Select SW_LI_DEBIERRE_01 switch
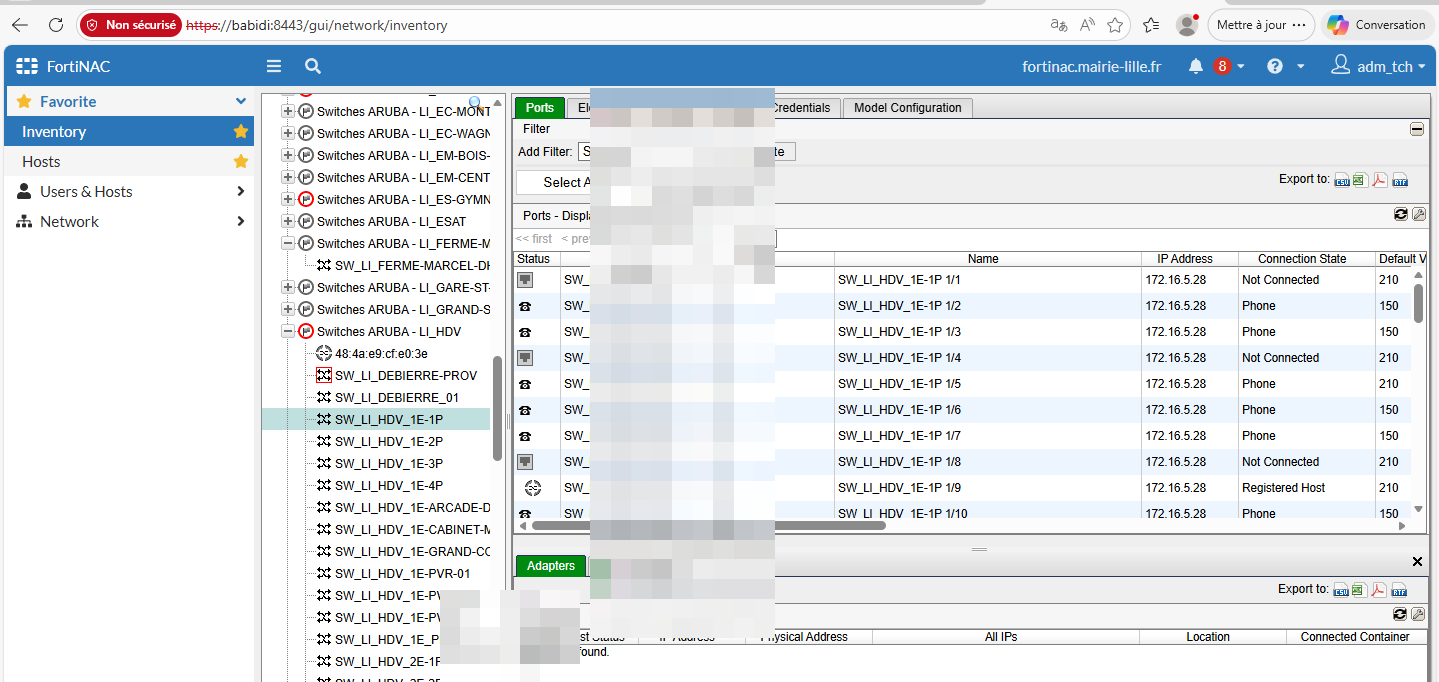The image size is (1439, 682). pyautogui.click(x=397, y=397)
